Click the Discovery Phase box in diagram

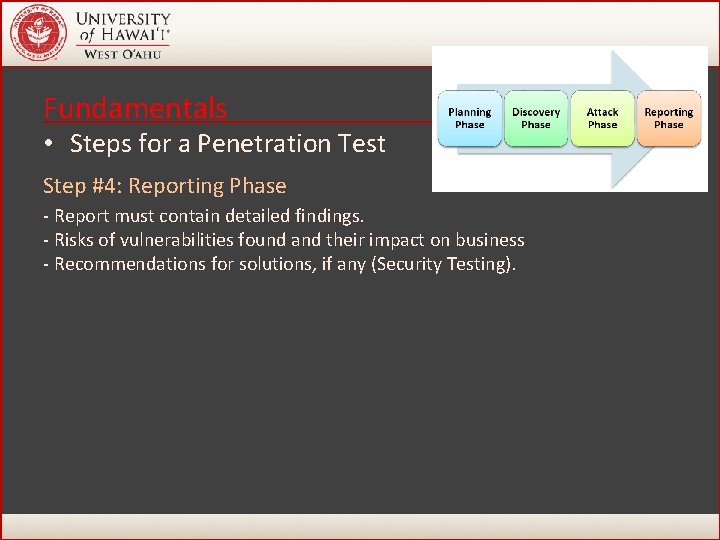pyautogui.click(x=536, y=118)
